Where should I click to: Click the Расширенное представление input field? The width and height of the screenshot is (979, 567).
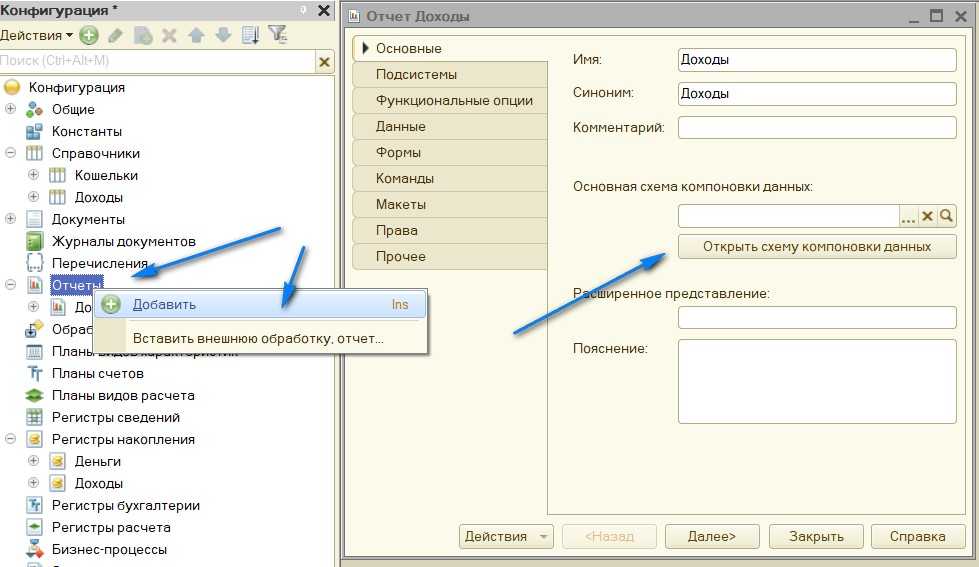[817, 317]
